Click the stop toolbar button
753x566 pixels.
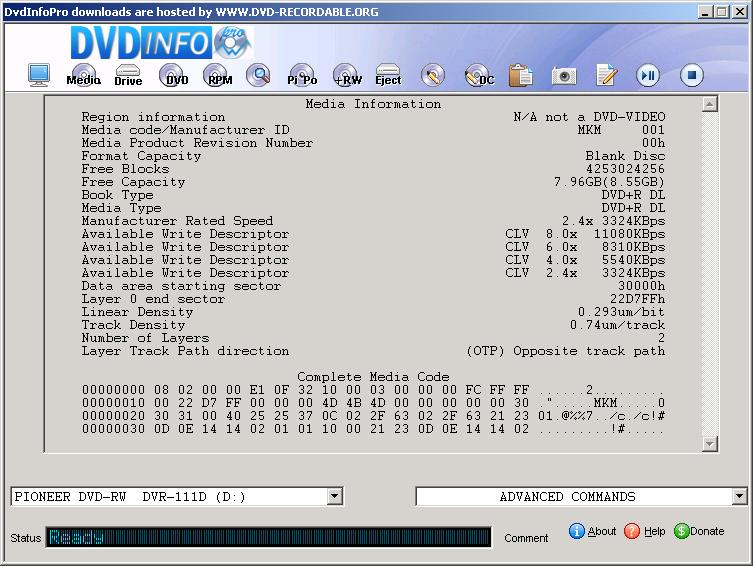692,75
